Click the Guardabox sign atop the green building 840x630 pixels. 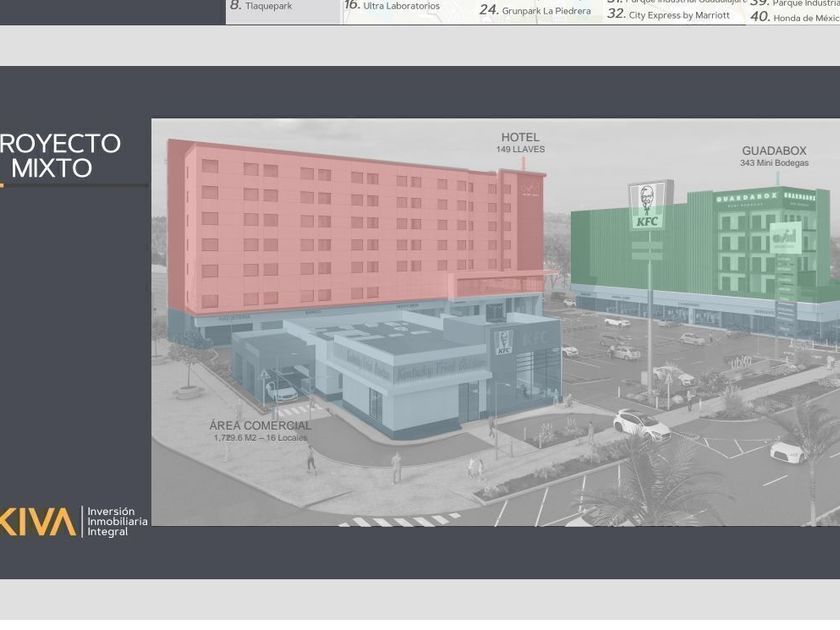[x=747, y=197]
